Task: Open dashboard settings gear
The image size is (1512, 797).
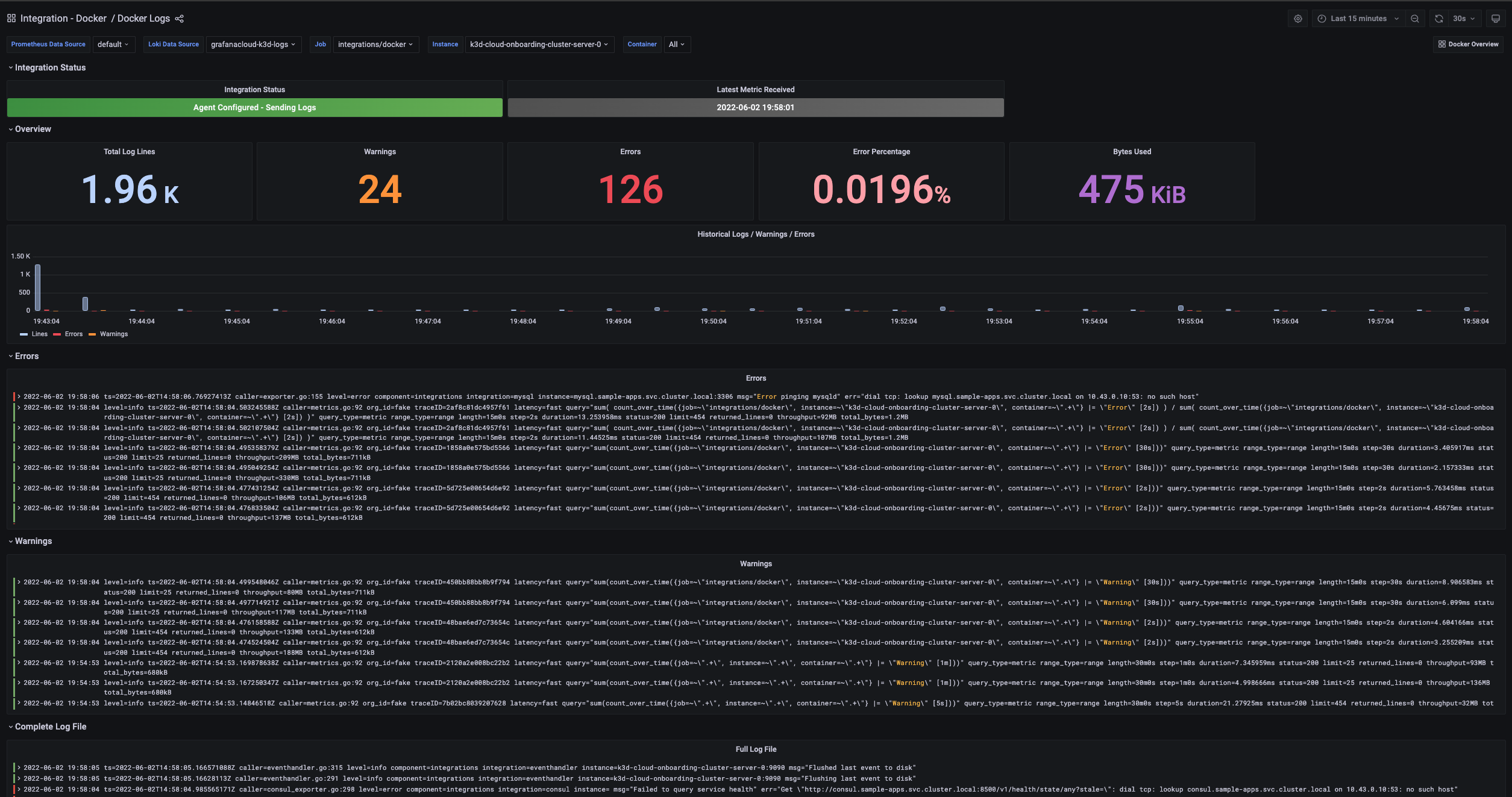Action: click(x=1298, y=19)
